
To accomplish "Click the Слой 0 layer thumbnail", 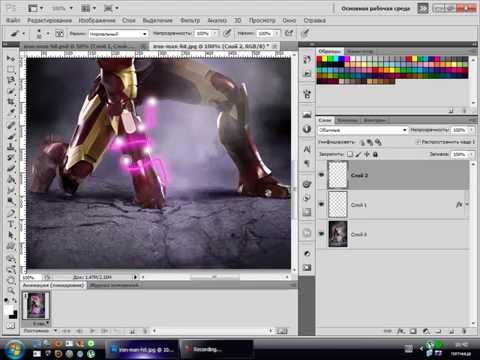I will pyautogui.click(x=338, y=234).
